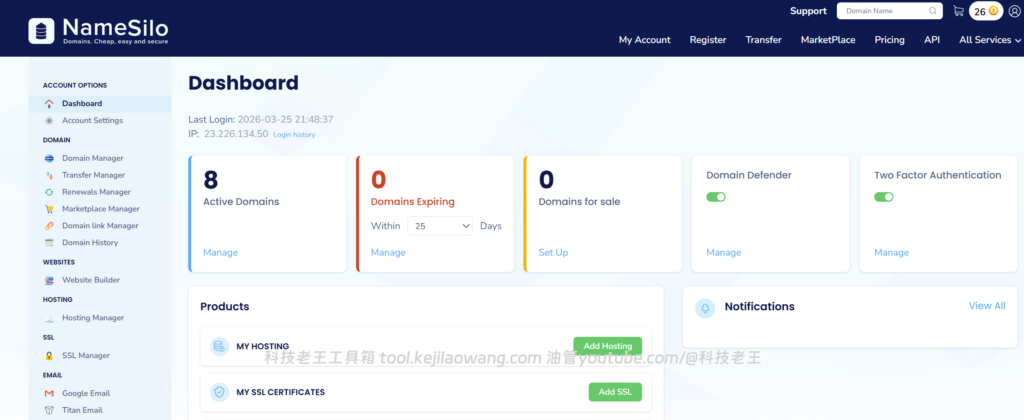Click the 8 Active Domains count
This screenshot has height=420, width=1024.
pyautogui.click(x=210, y=180)
